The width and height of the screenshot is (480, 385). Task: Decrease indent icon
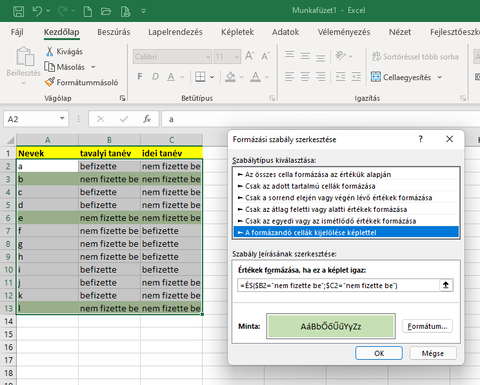coord(340,77)
